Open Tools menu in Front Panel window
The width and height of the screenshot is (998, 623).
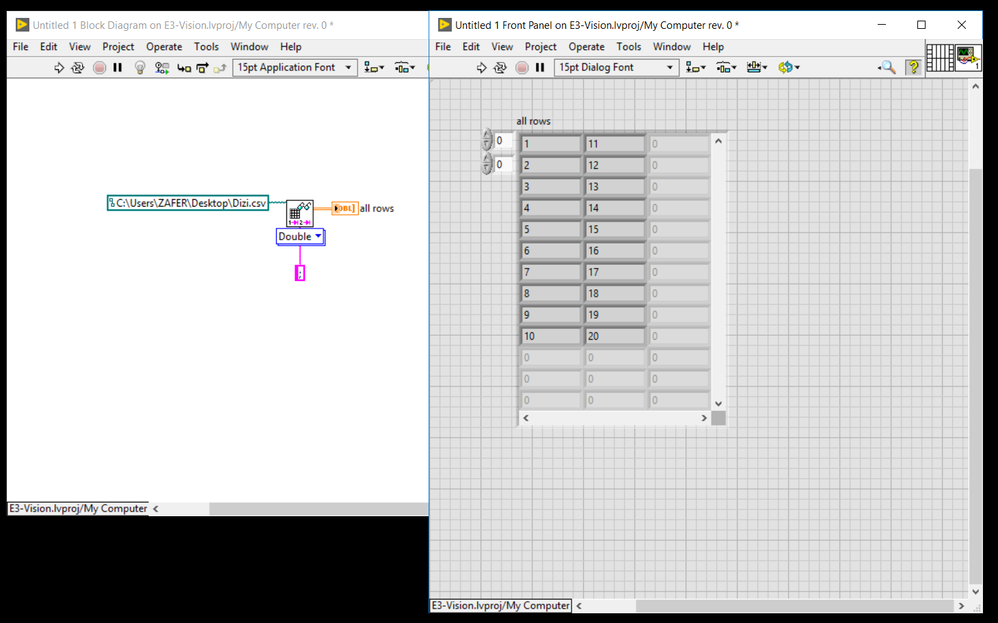point(629,46)
